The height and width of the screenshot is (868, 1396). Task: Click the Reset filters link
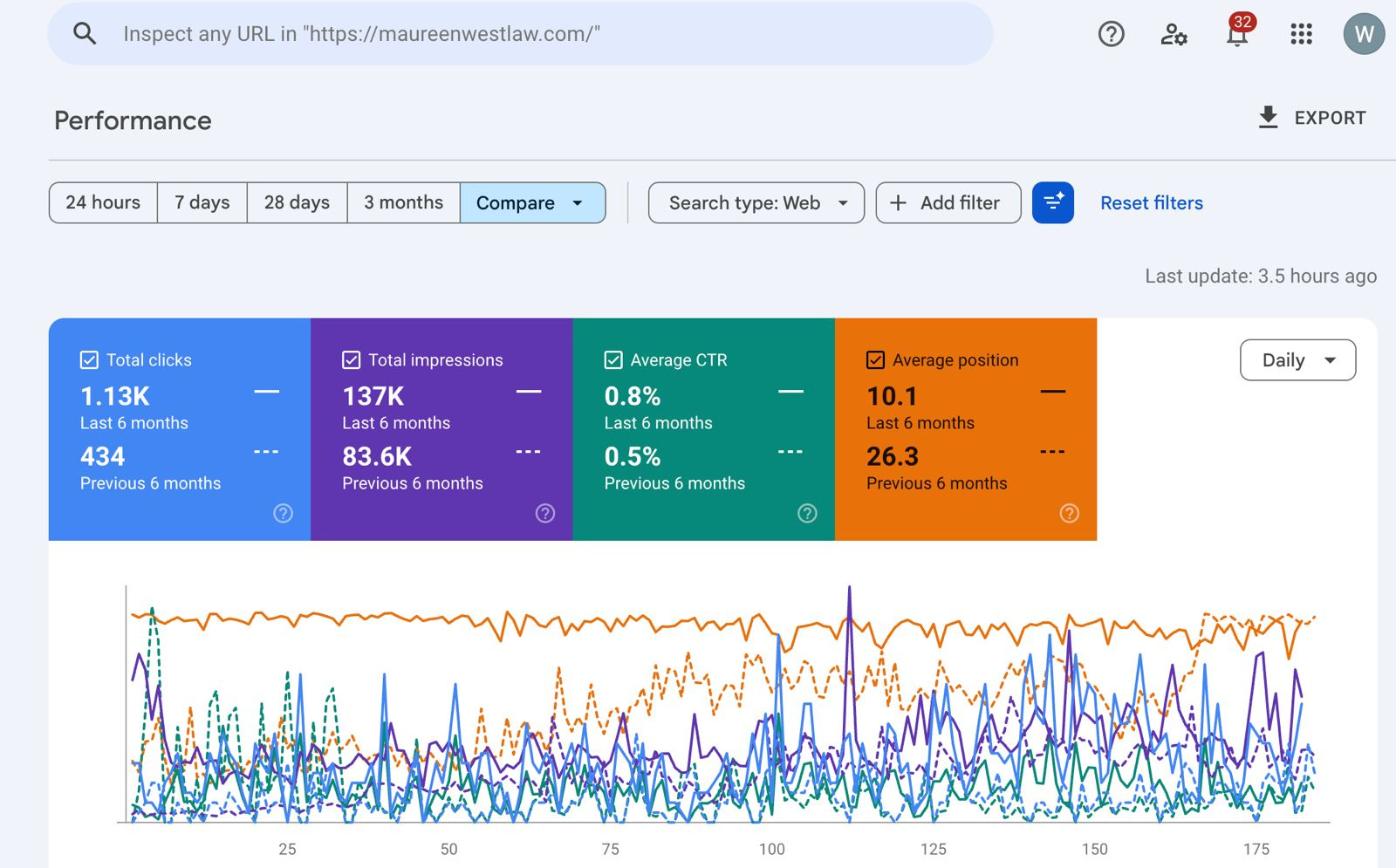[1151, 202]
